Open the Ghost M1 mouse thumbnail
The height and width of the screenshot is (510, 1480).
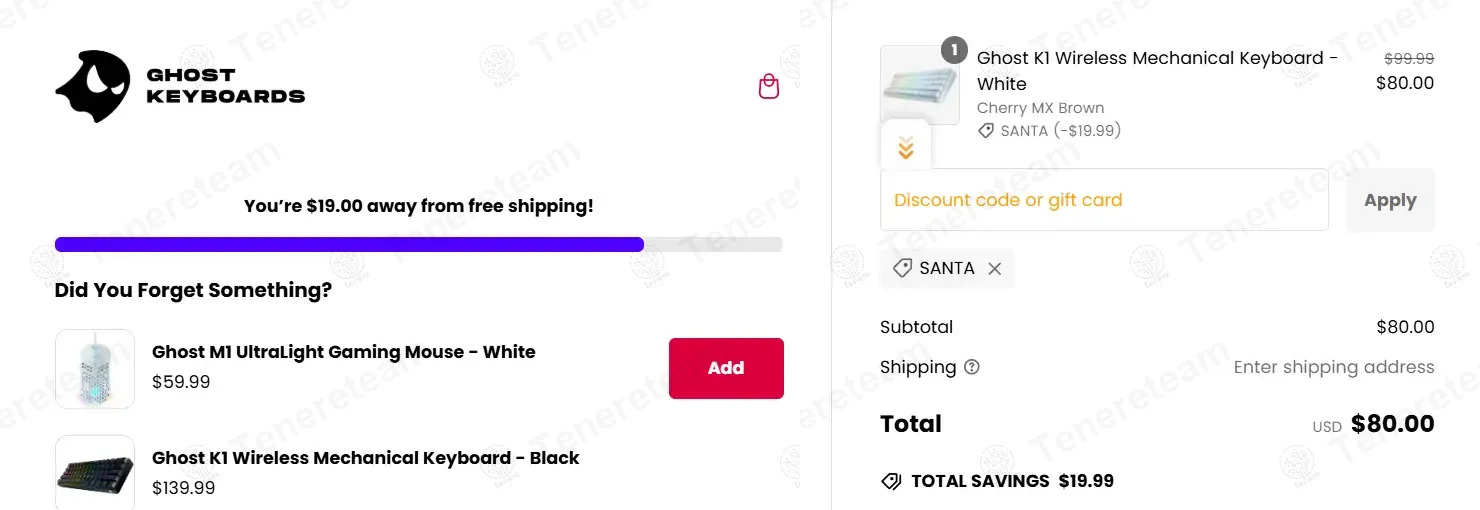[95, 368]
